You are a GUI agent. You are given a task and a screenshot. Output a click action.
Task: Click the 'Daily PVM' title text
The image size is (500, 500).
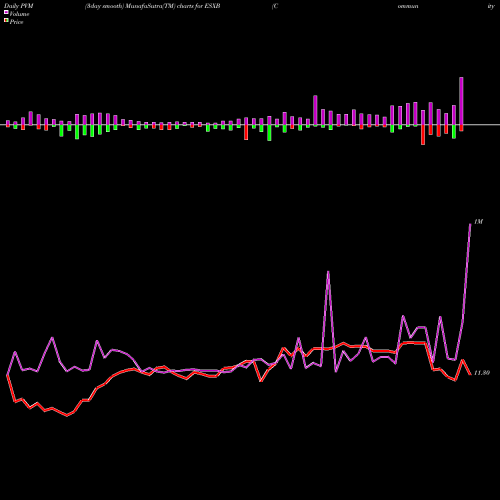pos(19,6)
